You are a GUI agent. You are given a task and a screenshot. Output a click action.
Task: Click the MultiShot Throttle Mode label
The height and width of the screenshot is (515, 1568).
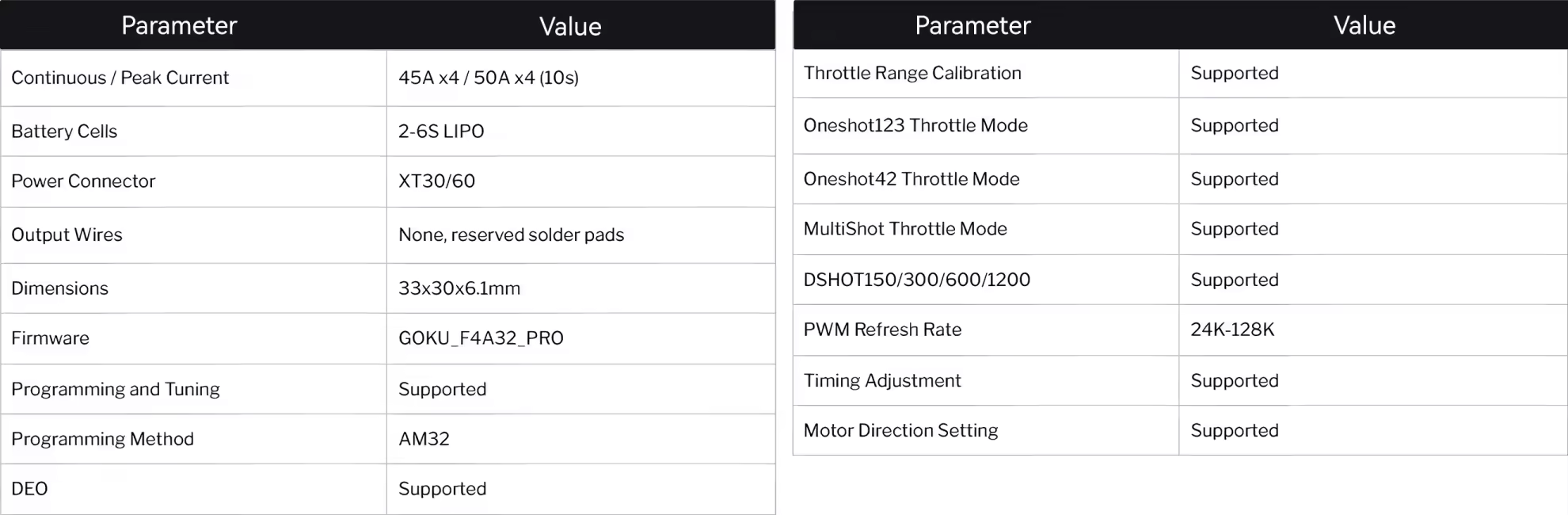905,229
